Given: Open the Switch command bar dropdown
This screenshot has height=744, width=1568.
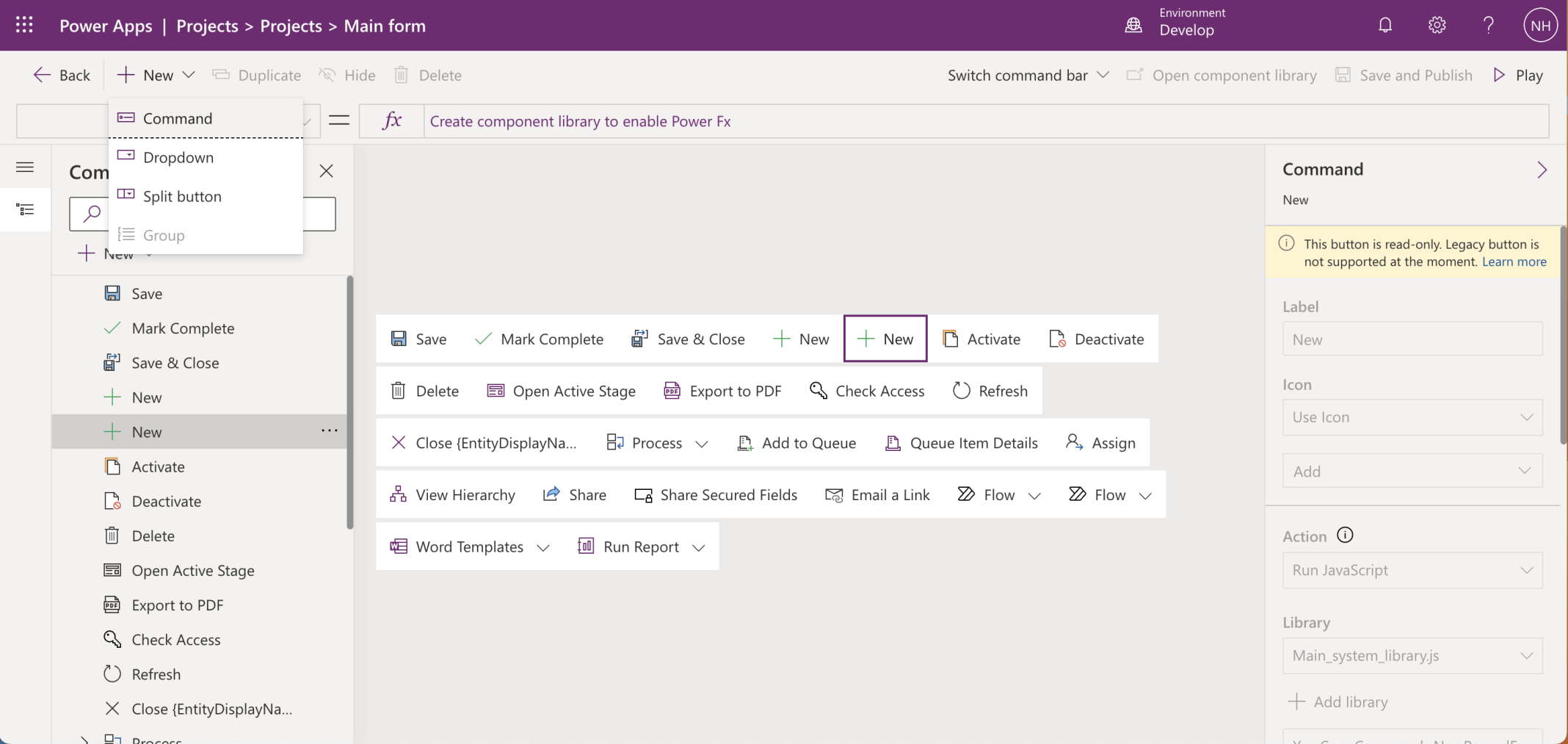Looking at the screenshot, I should click(1028, 75).
